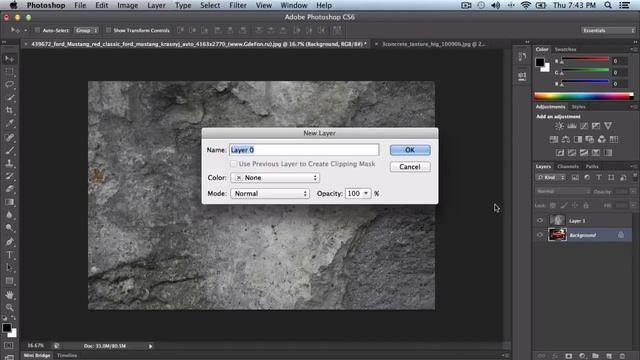
Task: Open the Color dropdown set to None
Action: 275,178
